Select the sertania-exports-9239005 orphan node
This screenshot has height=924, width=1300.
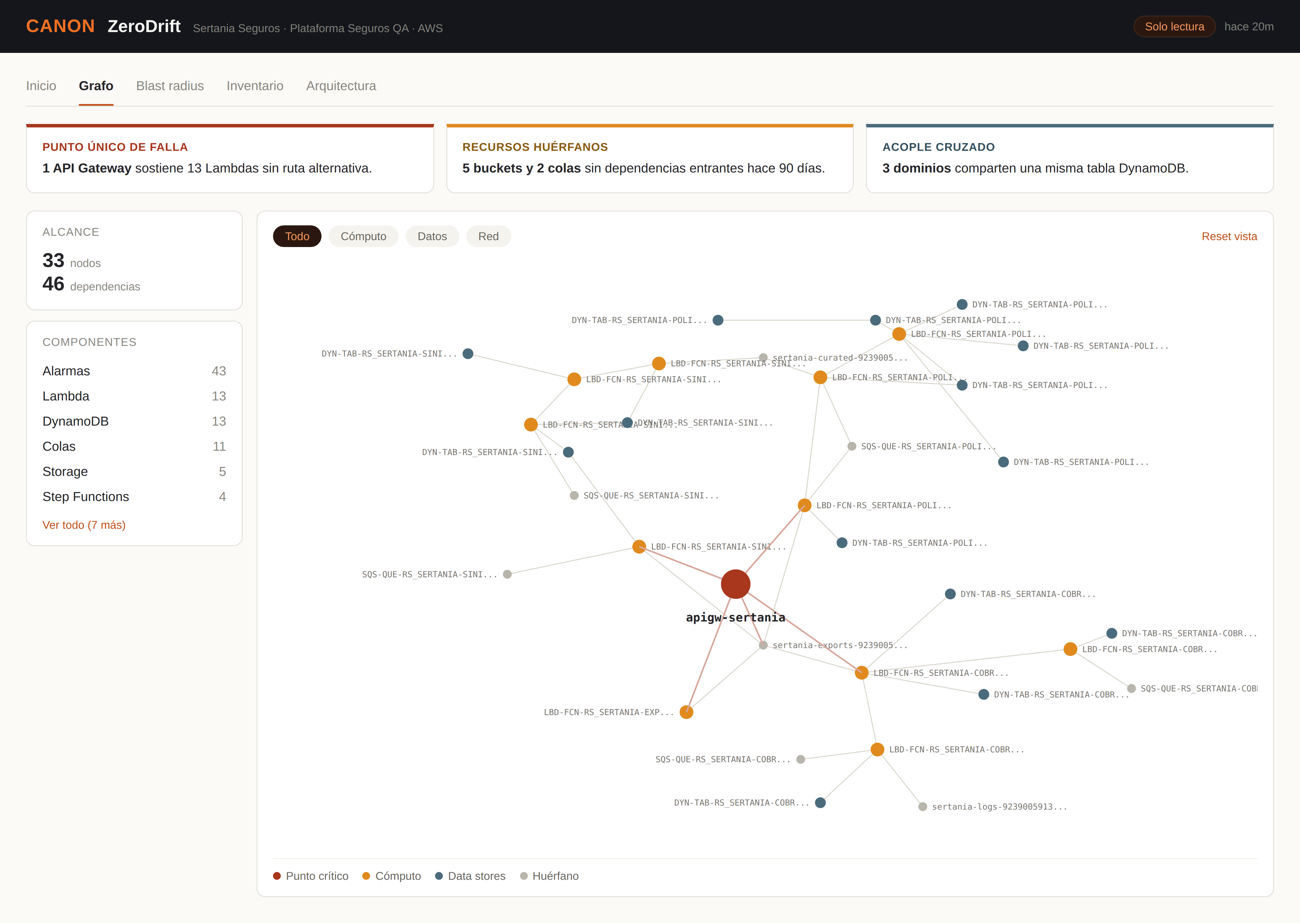pos(763,645)
